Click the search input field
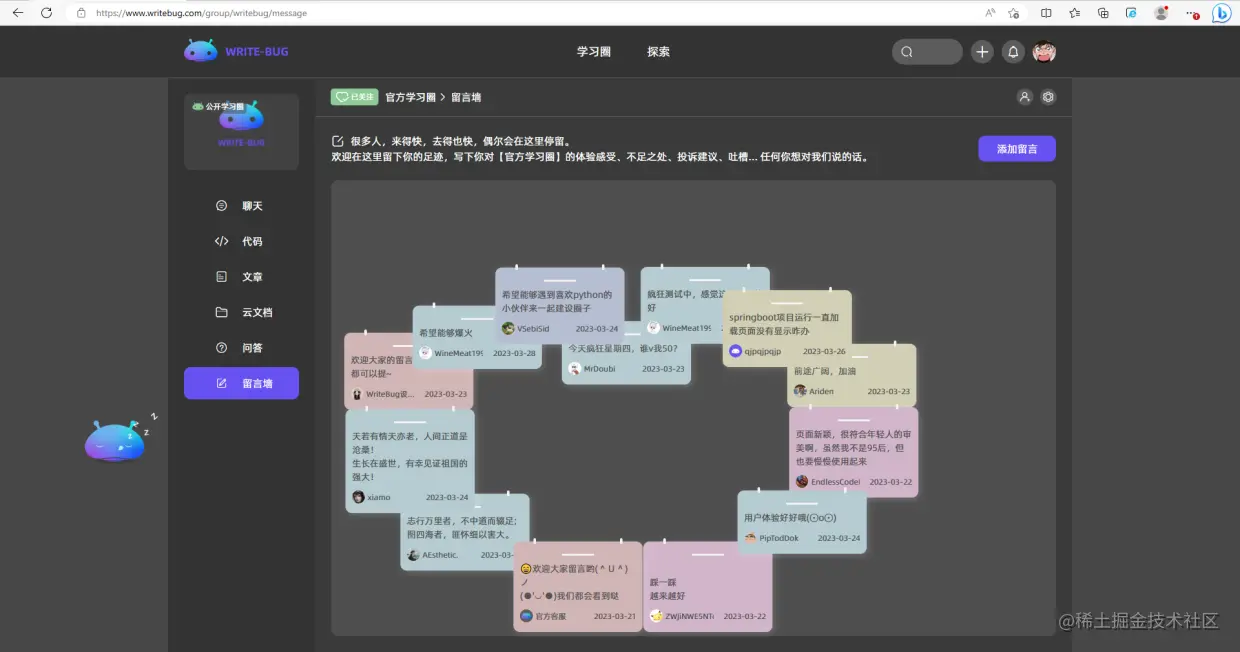The height and width of the screenshot is (652, 1240). coord(926,51)
